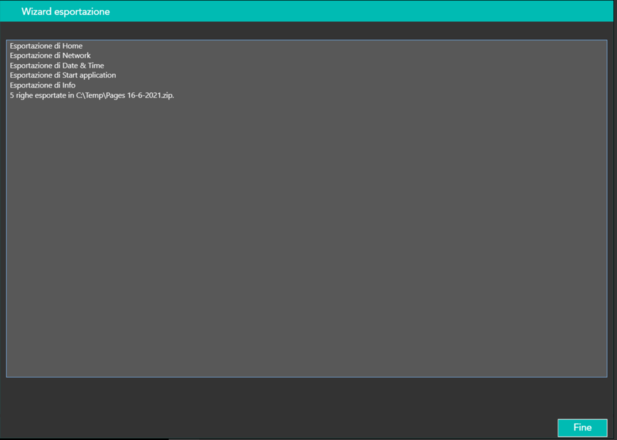Viewport: 617px width, 440px height.
Task: Select the 'Esportazione di Home' log line
Action: [46, 46]
